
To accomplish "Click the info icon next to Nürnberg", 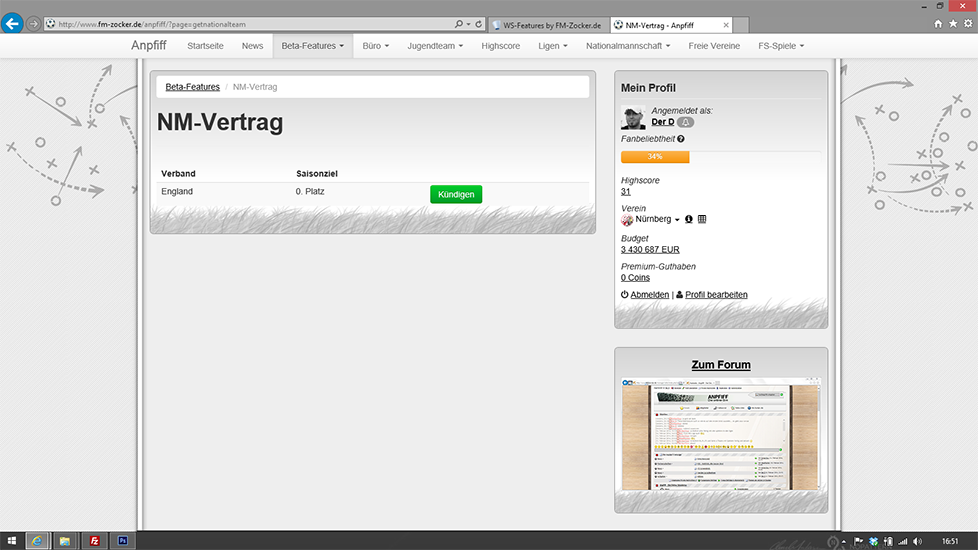I will 689,219.
